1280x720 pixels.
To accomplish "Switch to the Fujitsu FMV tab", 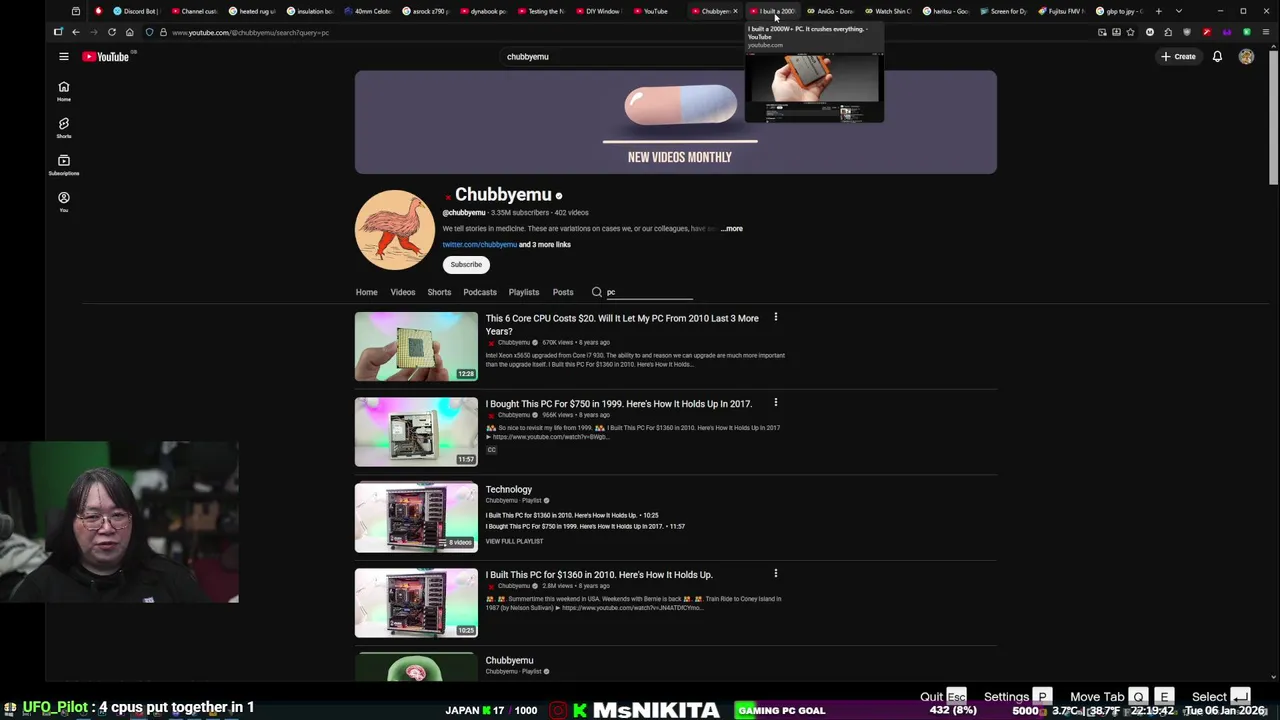I will pyautogui.click(x=1063, y=11).
